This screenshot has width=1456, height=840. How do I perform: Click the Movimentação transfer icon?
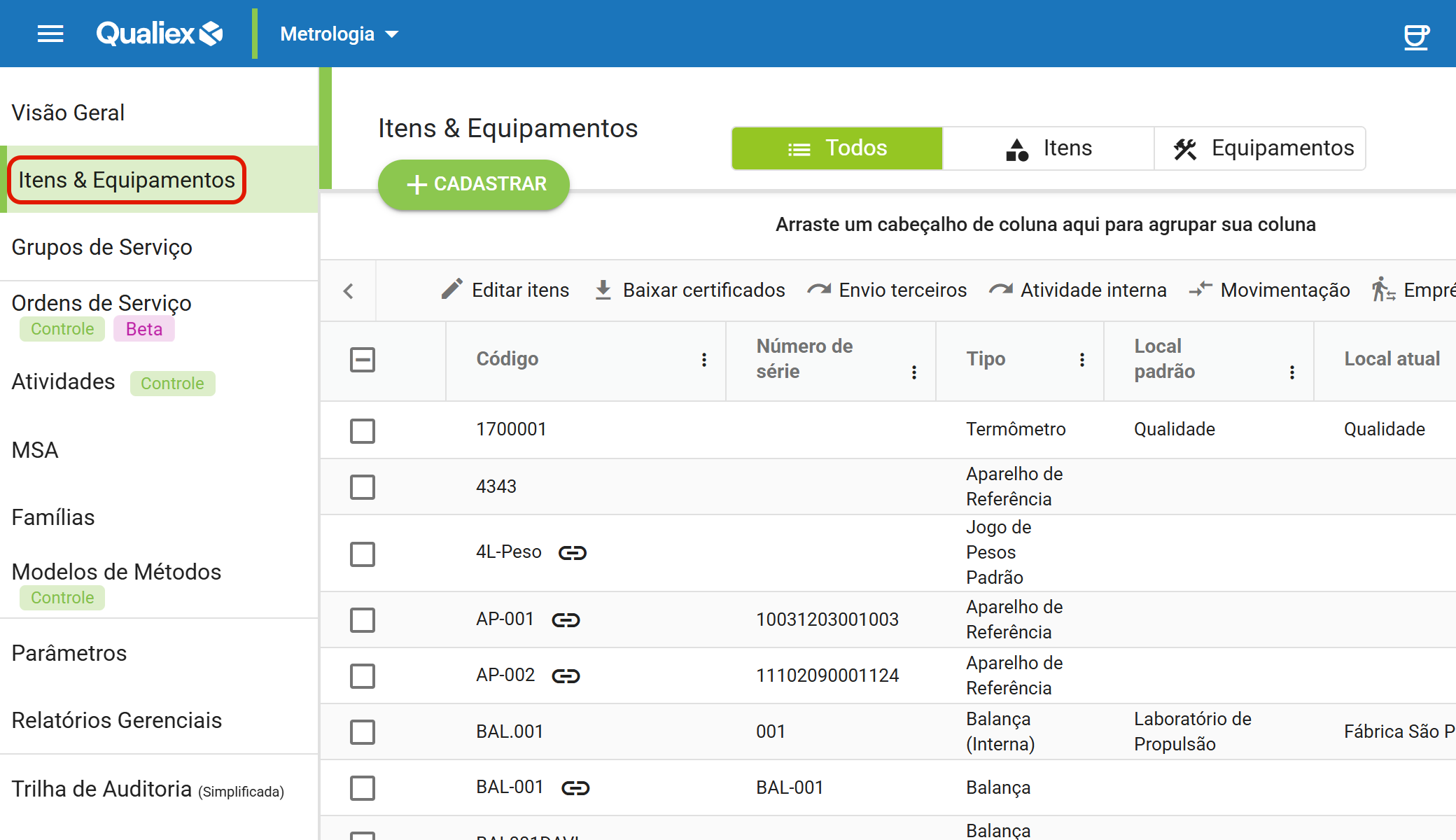point(1200,289)
